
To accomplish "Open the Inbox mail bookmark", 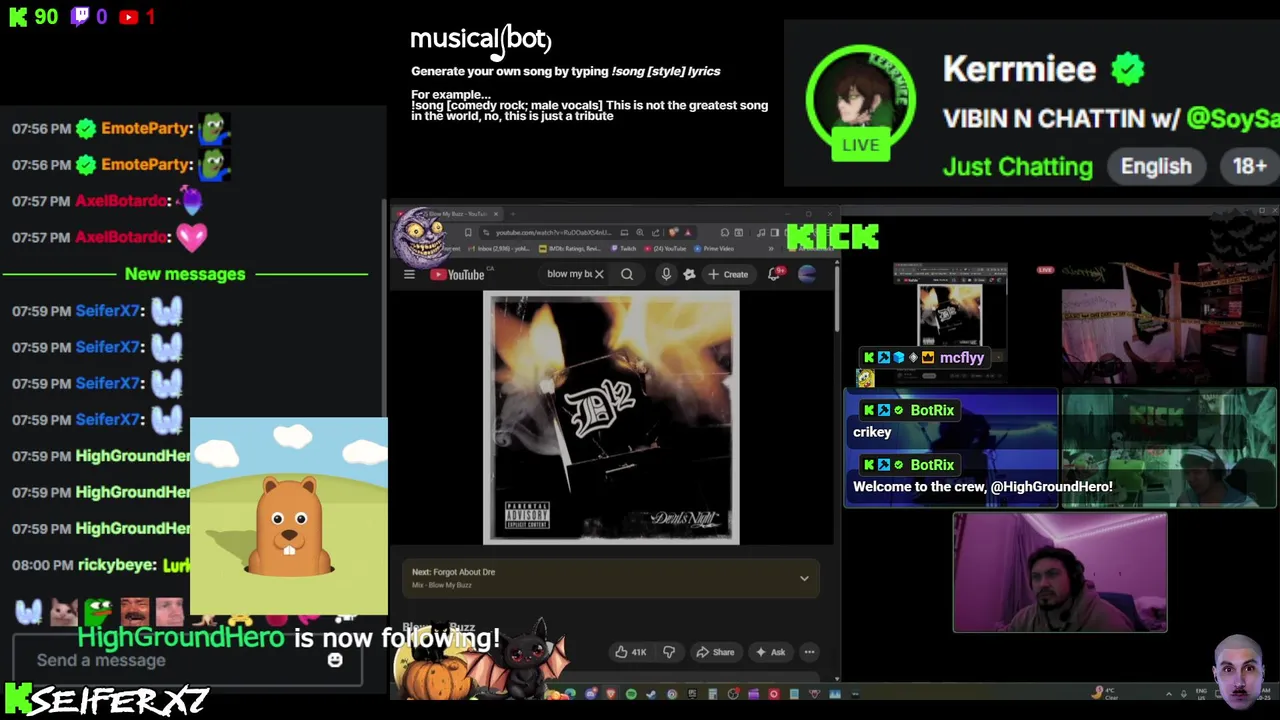I will pos(499,249).
